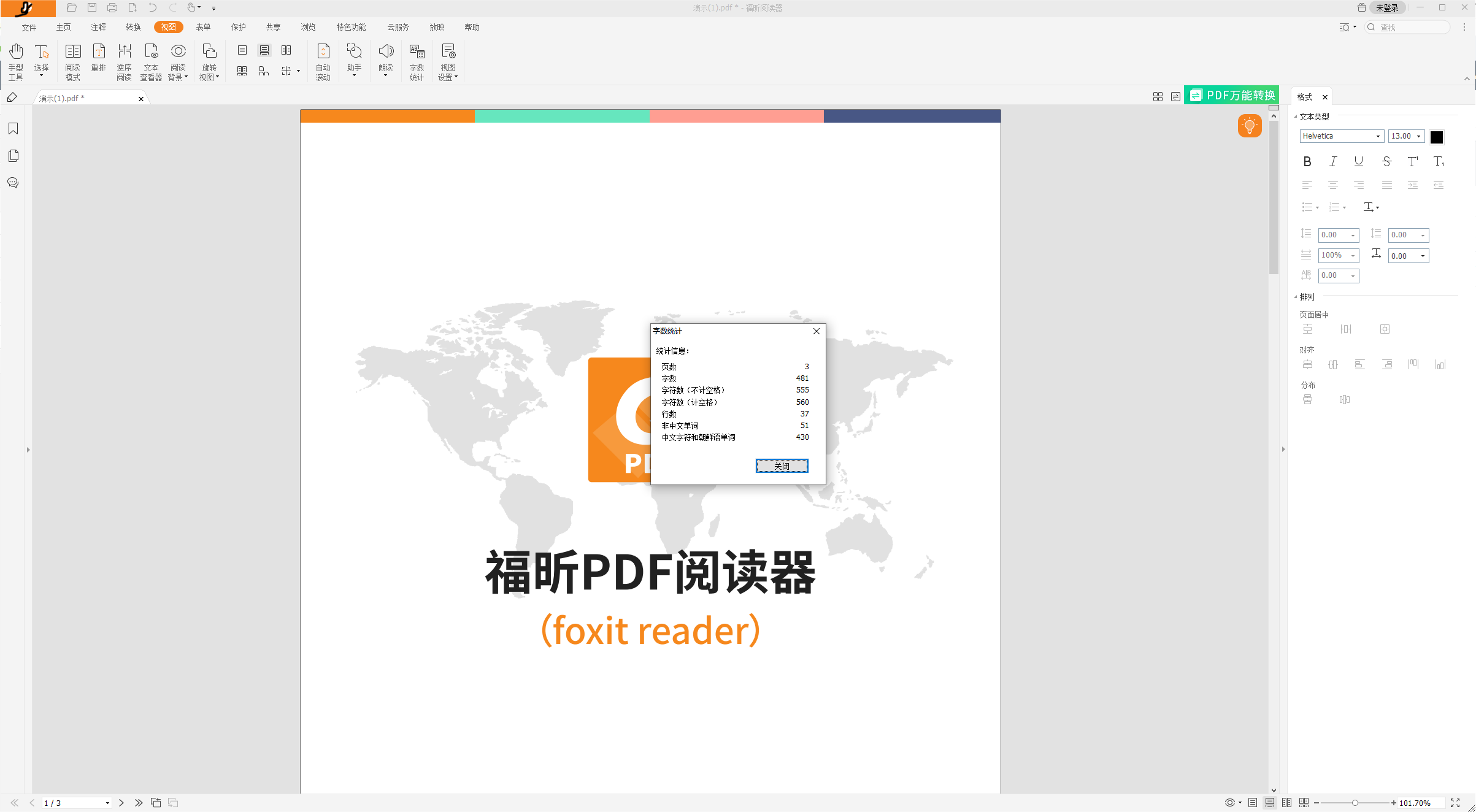This screenshot has height=812, width=1476.
Task: Open the 阅读背景 background options dropdown
Action: tap(178, 60)
